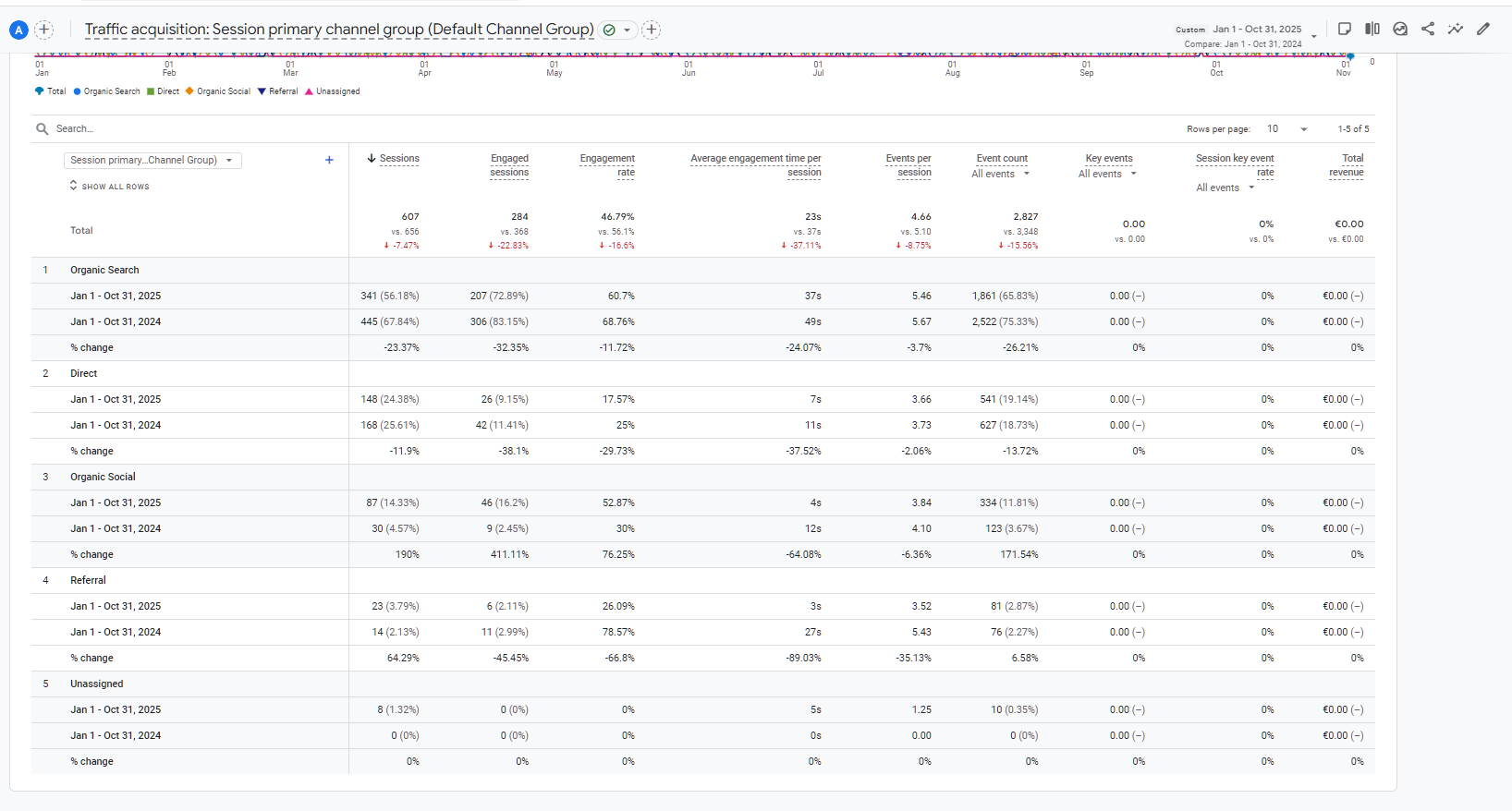Toggle Organic Search series in chart legend
This screenshot has width=1512, height=811.
(107, 91)
